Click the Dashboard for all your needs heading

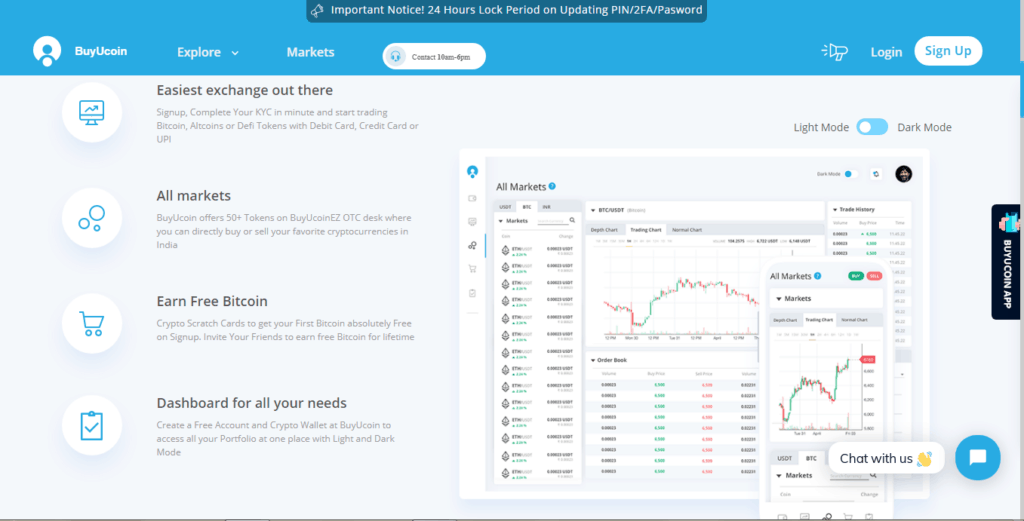(251, 403)
